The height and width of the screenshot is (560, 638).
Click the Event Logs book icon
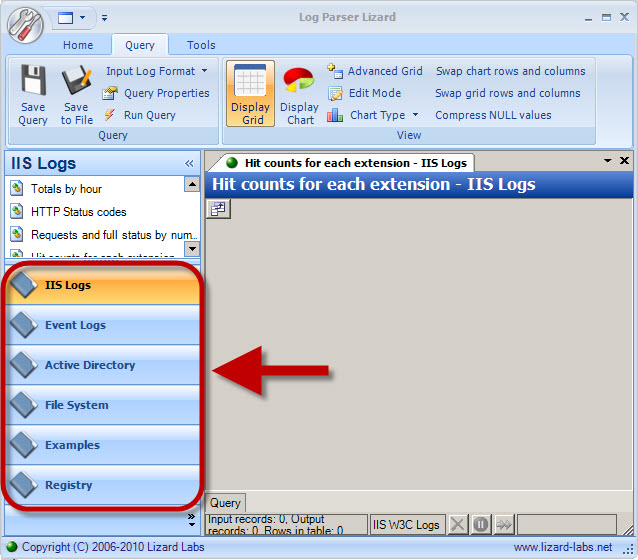point(24,325)
